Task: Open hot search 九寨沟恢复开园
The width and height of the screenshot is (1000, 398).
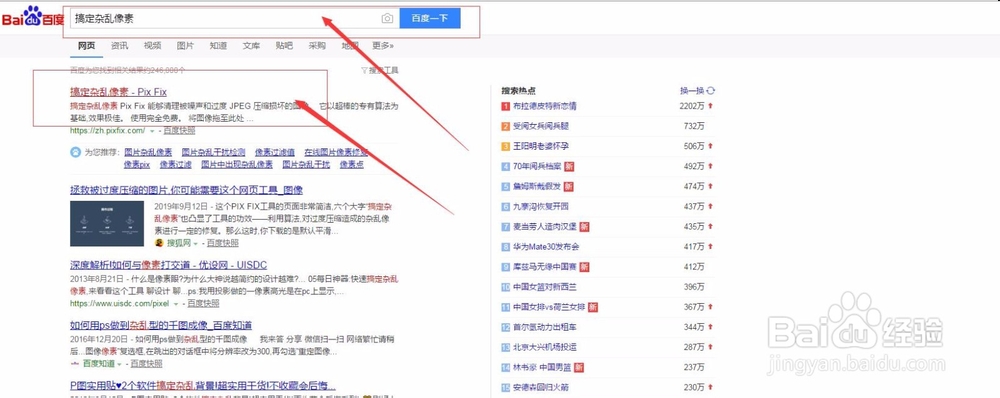Action: tap(540, 207)
